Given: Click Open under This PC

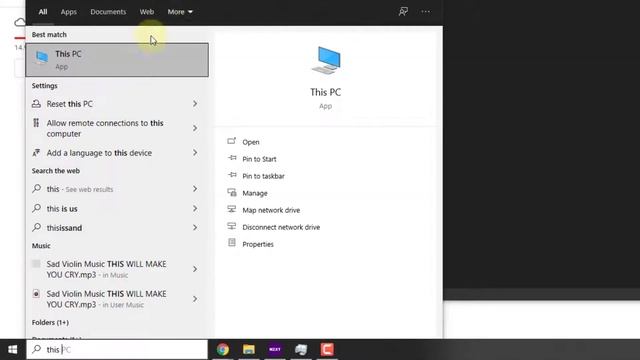Looking at the screenshot, I should [251, 142].
